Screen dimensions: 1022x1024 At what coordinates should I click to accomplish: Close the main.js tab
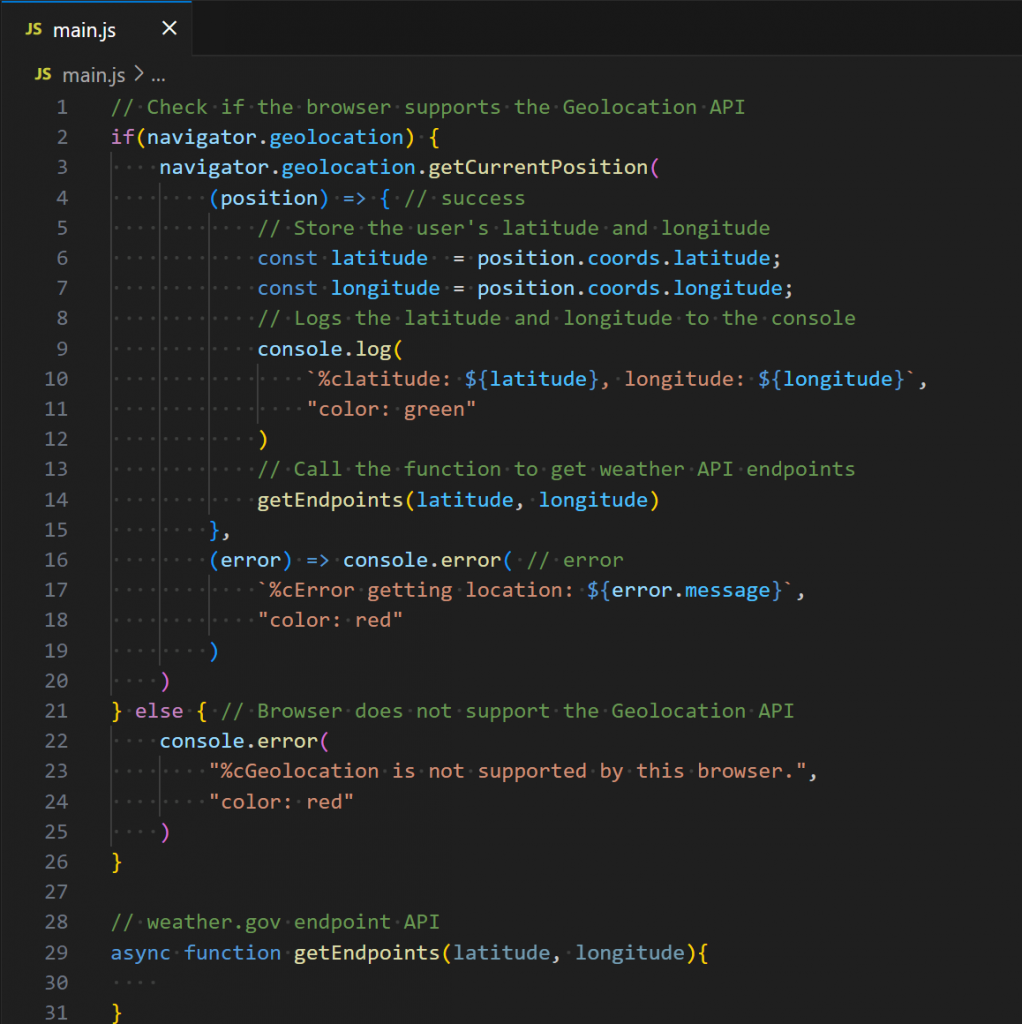[168, 29]
